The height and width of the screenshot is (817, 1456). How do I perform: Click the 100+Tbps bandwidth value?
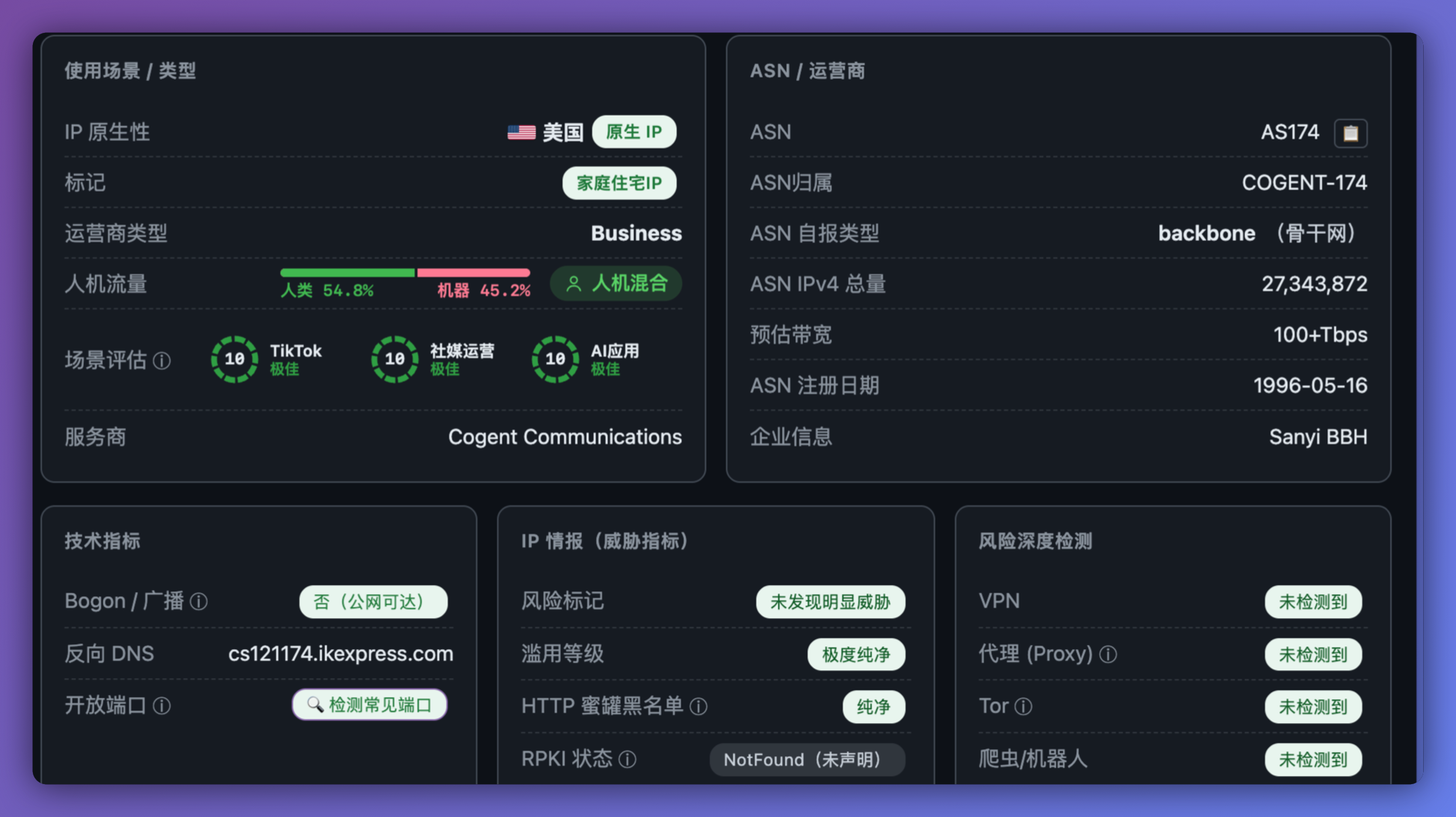tap(1320, 335)
